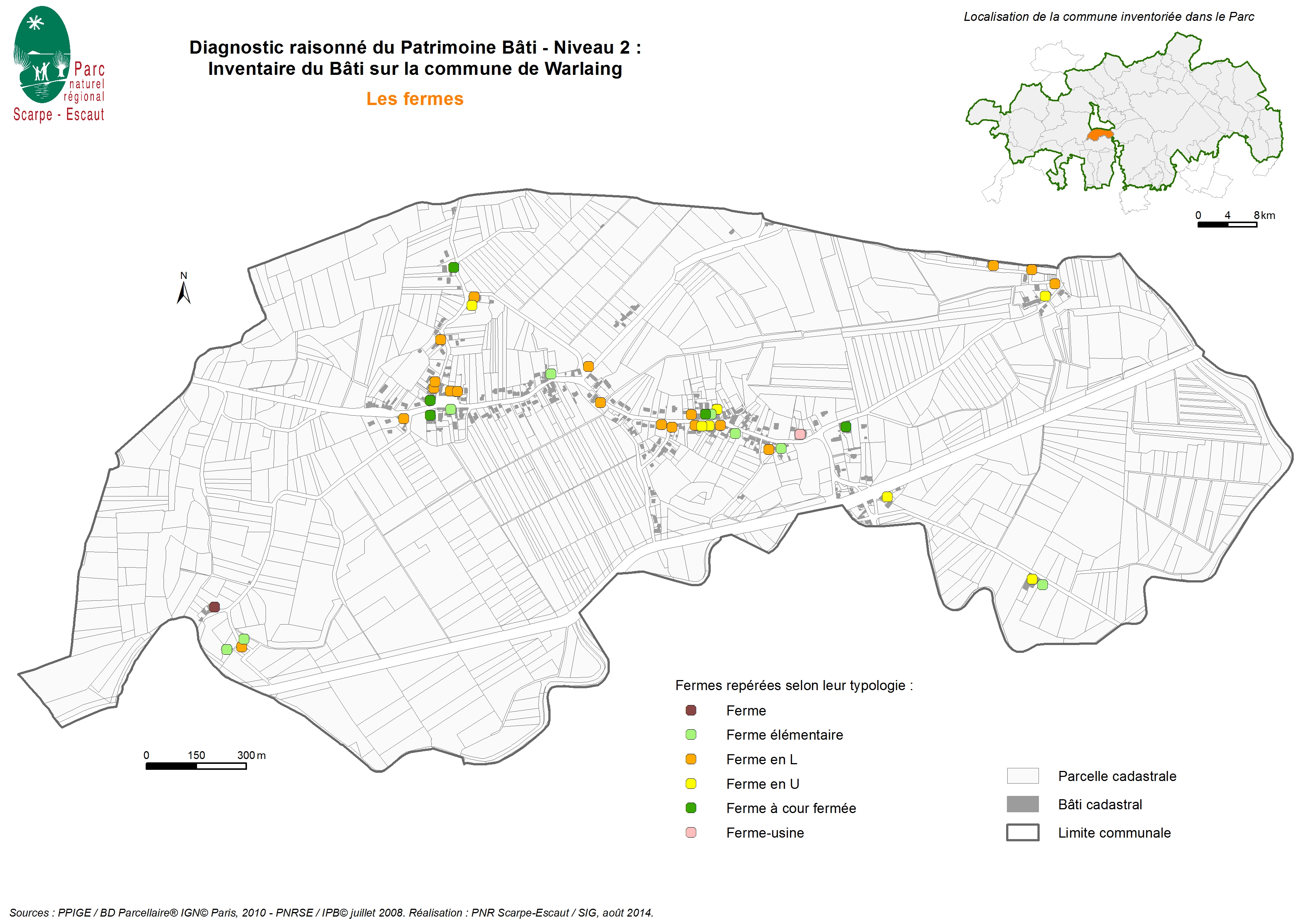Click the '150' label on the main scale bar
This screenshot has width=1306, height=924.
196,755
